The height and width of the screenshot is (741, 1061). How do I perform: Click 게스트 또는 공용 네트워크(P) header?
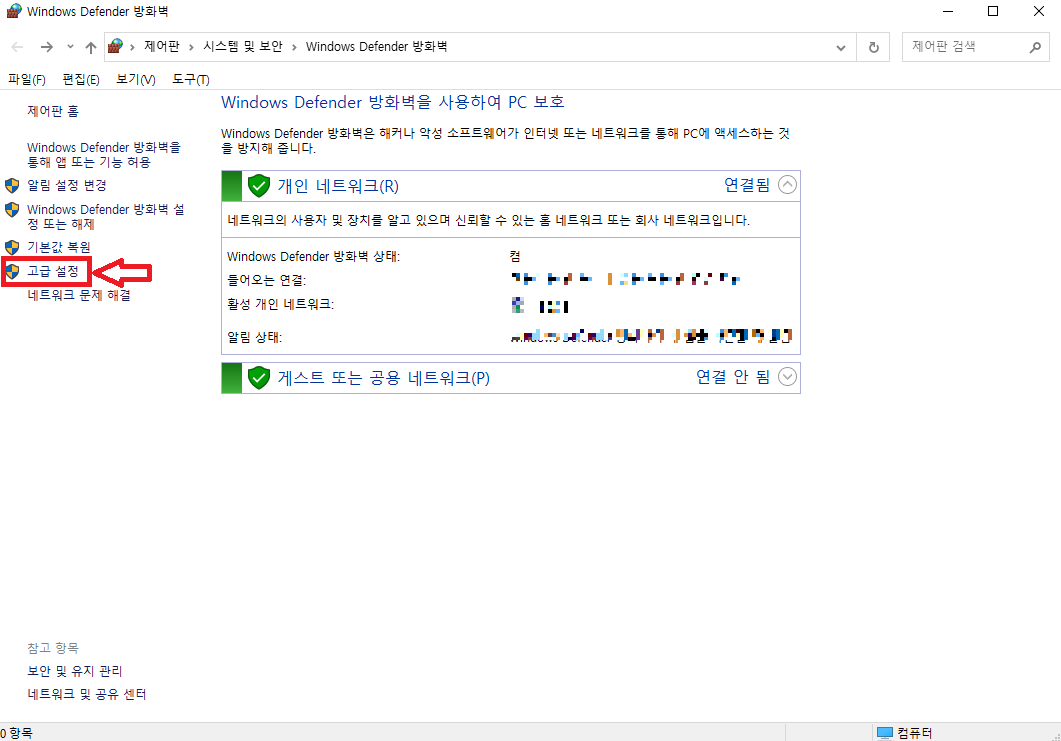[384, 377]
